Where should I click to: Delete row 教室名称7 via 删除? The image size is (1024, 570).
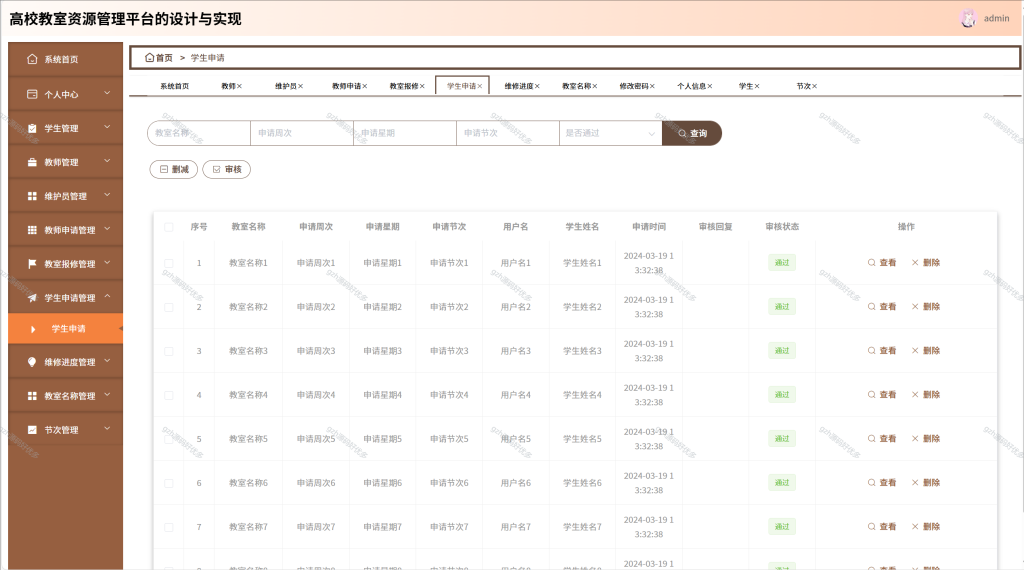[x=925, y=527]
